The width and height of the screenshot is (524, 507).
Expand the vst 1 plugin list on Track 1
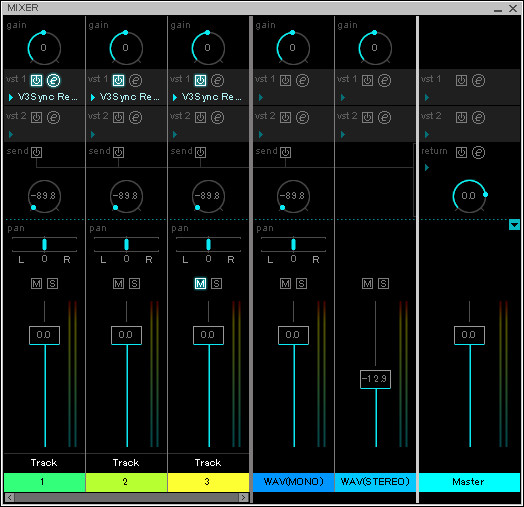(x=11, y=97)
